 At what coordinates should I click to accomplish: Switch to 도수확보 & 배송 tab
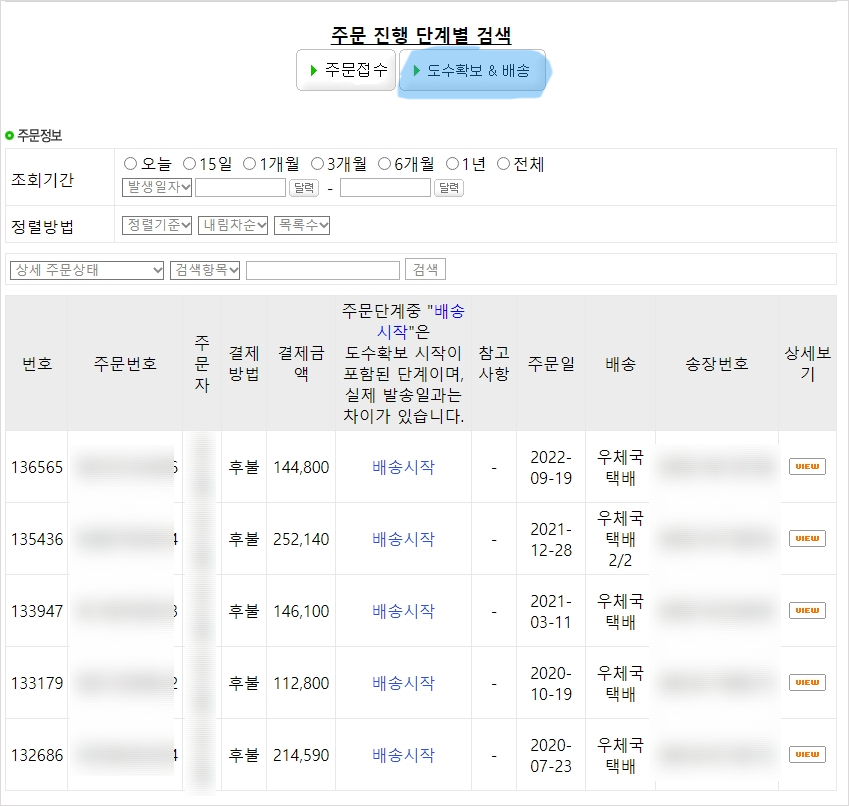473,71
